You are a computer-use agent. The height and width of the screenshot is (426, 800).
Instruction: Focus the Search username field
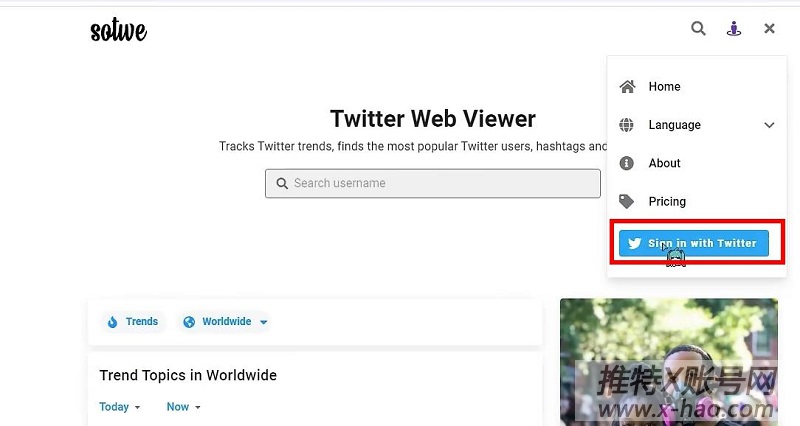433,183
